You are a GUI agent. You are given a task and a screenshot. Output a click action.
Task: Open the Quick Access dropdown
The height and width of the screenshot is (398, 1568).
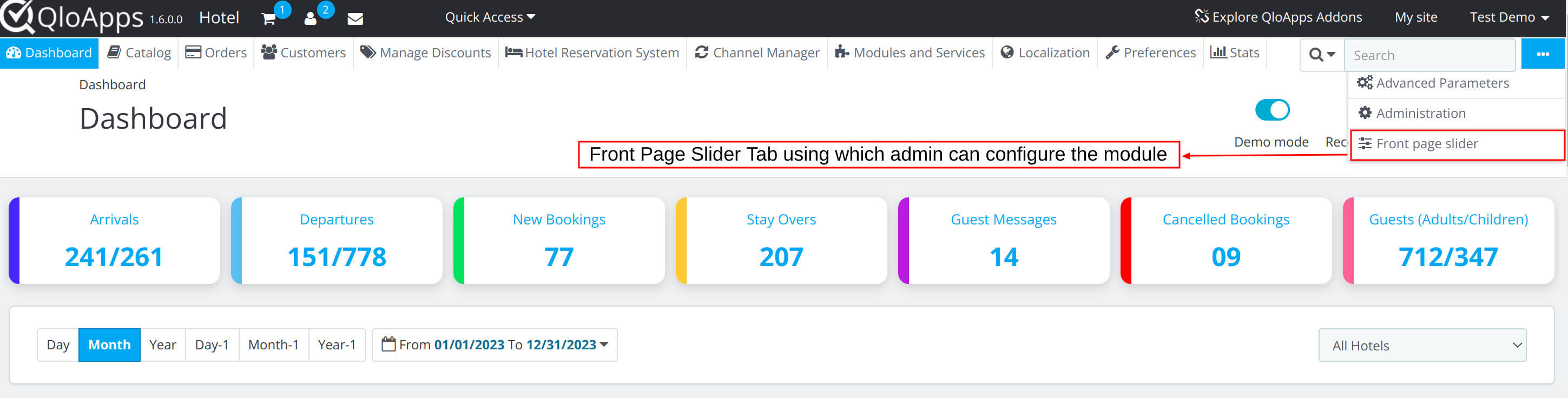tap(490, 17)
